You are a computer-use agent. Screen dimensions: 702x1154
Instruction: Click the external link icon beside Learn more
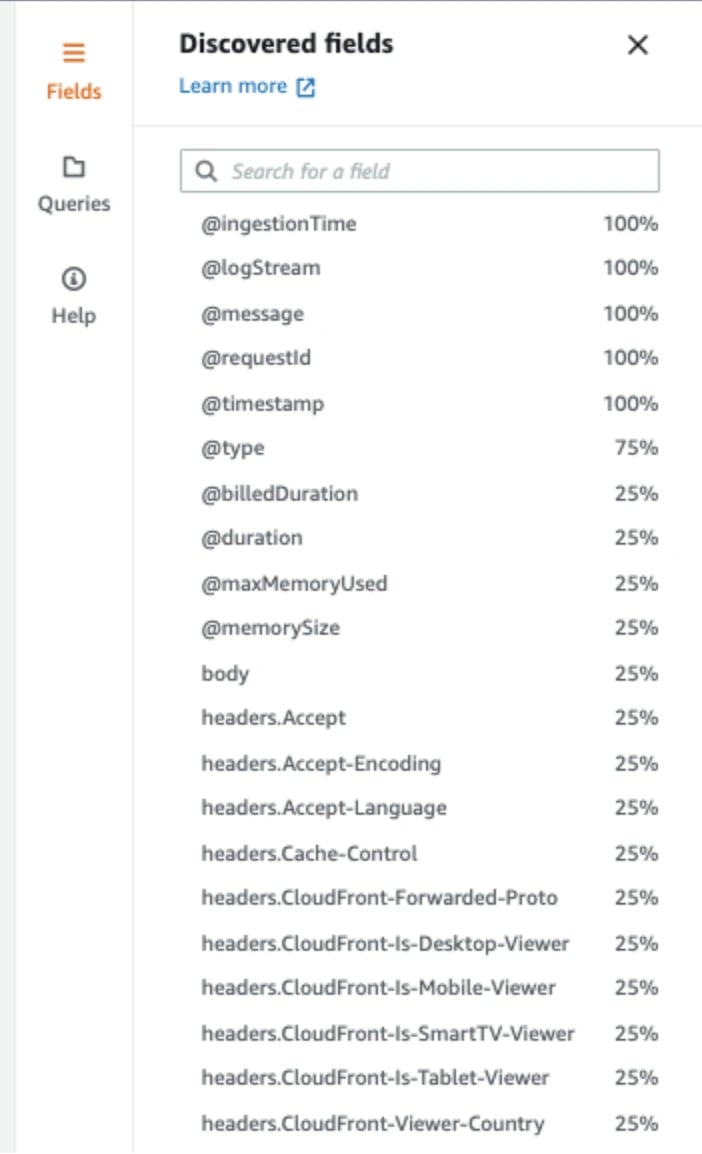(306, 88)
